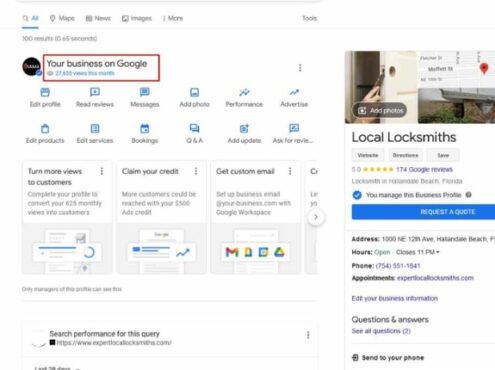The width and height of the screenshot is (495, 370).
Task: Click the Save button
Action: click(x=443, y=155)
